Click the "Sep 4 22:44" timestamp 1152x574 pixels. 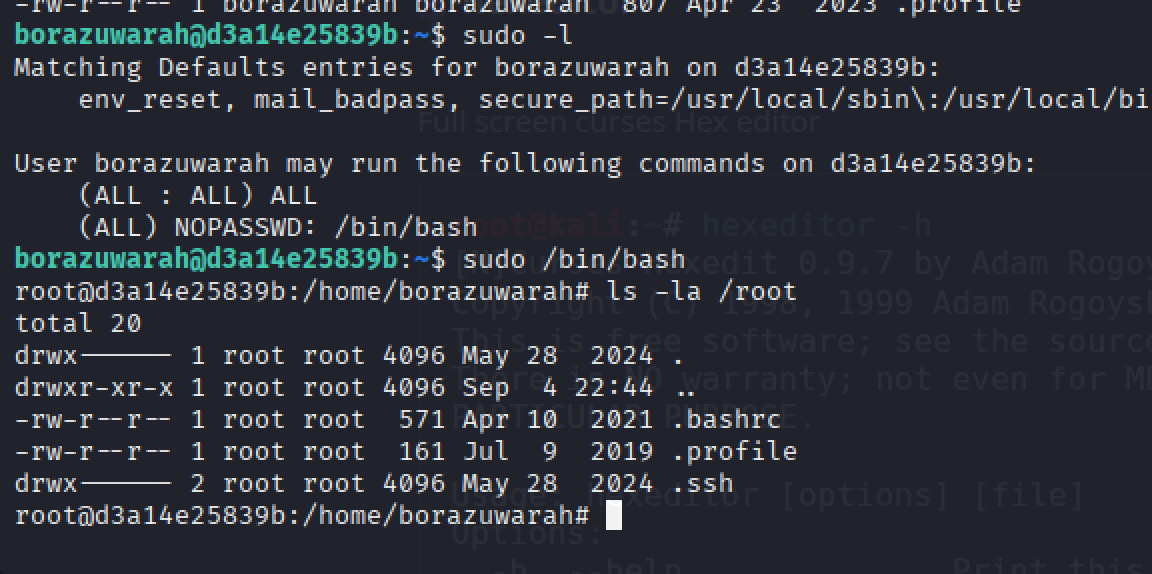[x=557, y=388]
